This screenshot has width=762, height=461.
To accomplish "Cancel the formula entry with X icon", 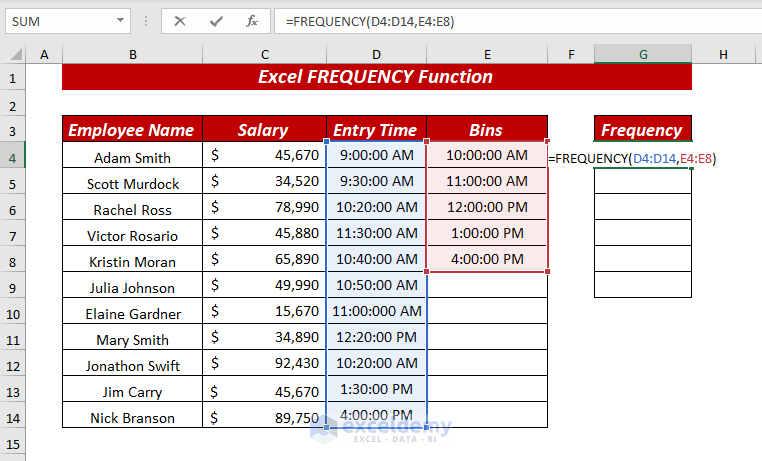I will click(180, 21).
